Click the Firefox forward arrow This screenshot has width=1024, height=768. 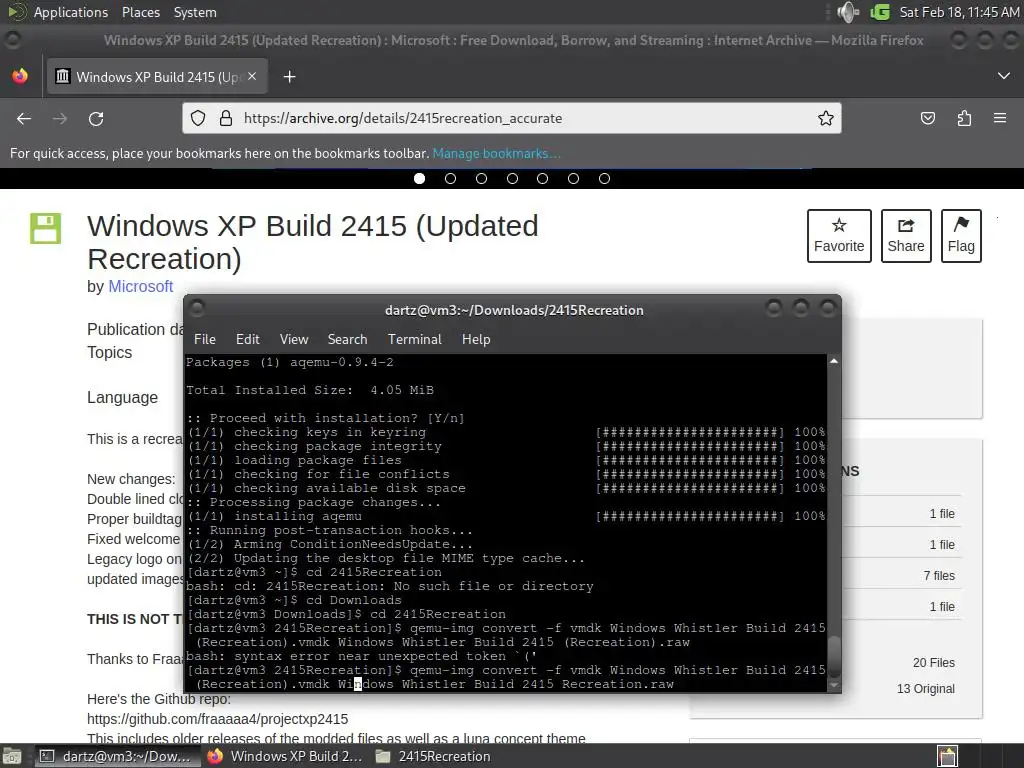click(59, 118)
